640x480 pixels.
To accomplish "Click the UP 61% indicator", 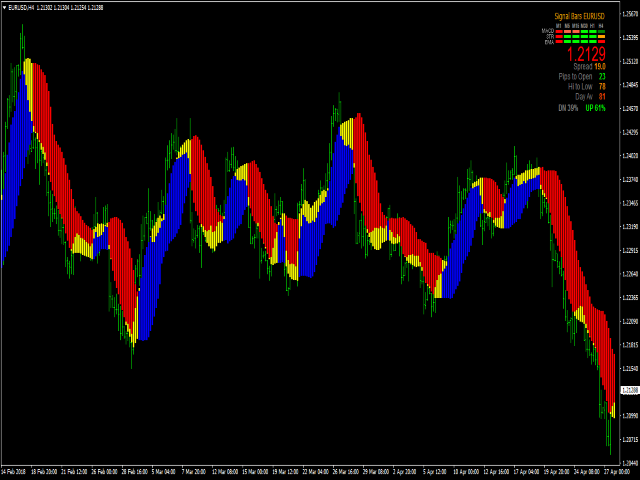I will click(x=596, y=108).
